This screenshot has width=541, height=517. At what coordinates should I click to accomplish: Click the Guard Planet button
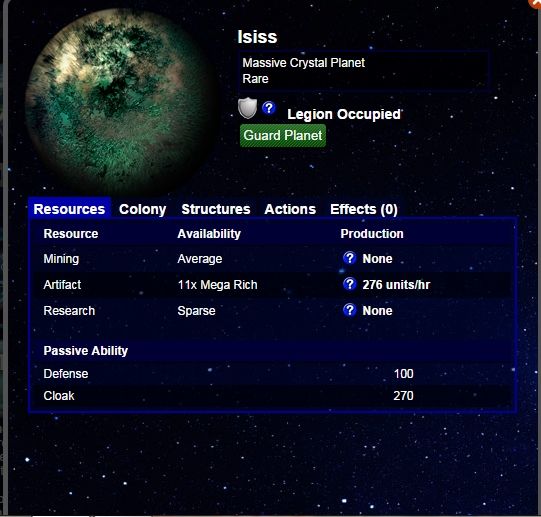(x=283, y=136)
